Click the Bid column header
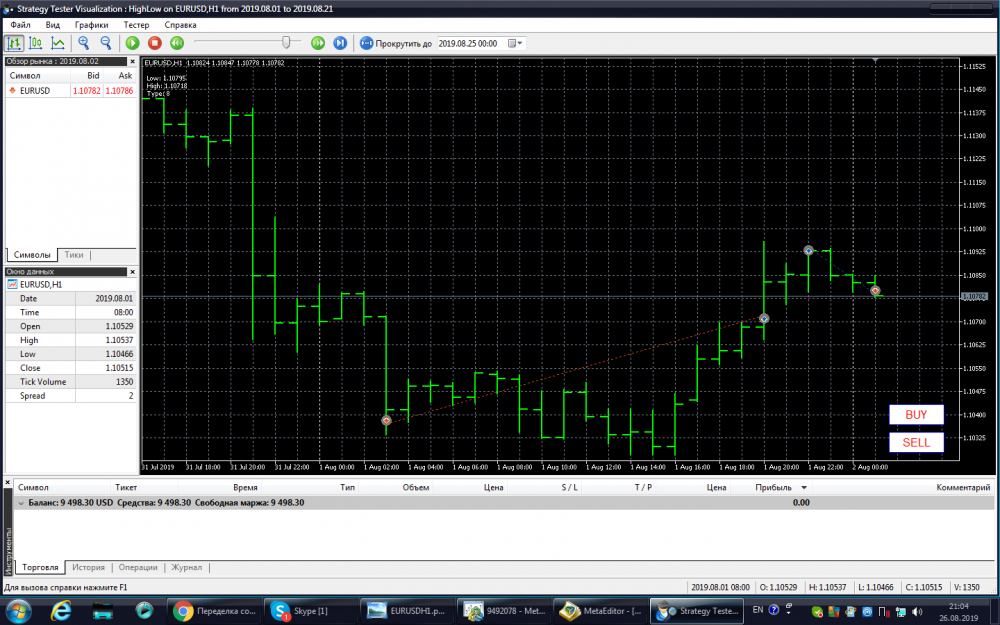1000x625 pixels. point(93,75)
